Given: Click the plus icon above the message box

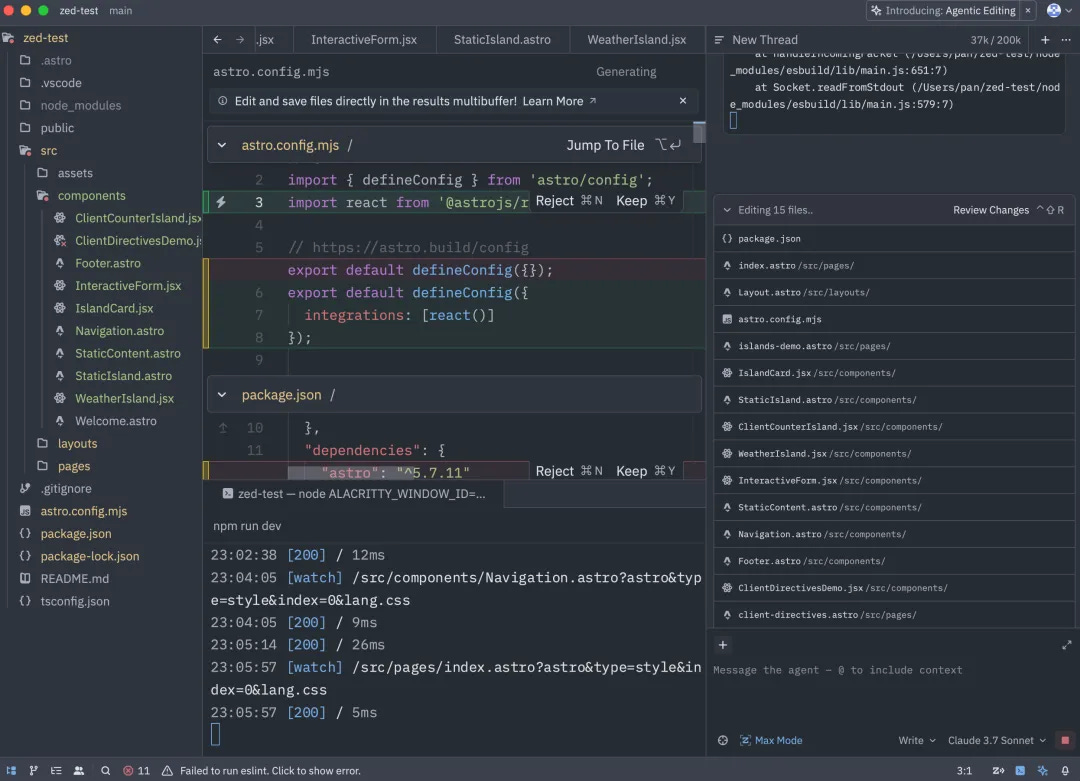Looking at the screenshot, I should (x=723, y=645).
